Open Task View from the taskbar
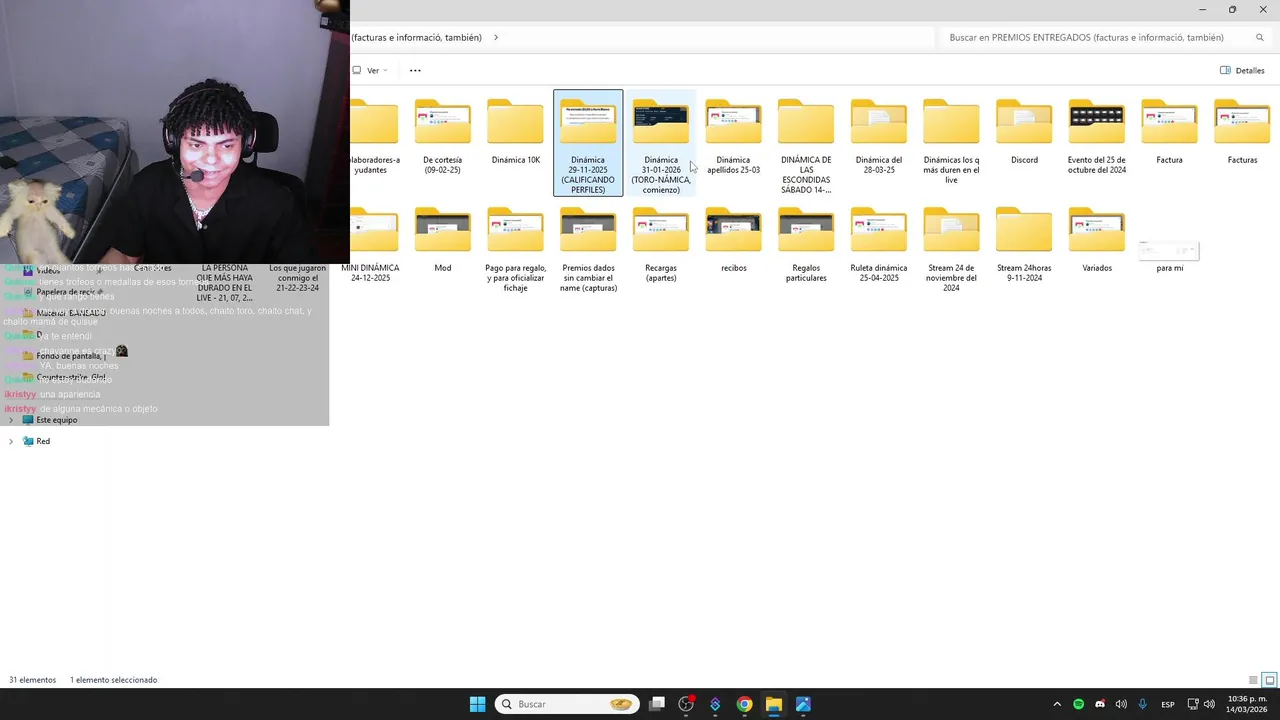The width and height of the screenshot is (1280, 720). [x=657, y=704]
